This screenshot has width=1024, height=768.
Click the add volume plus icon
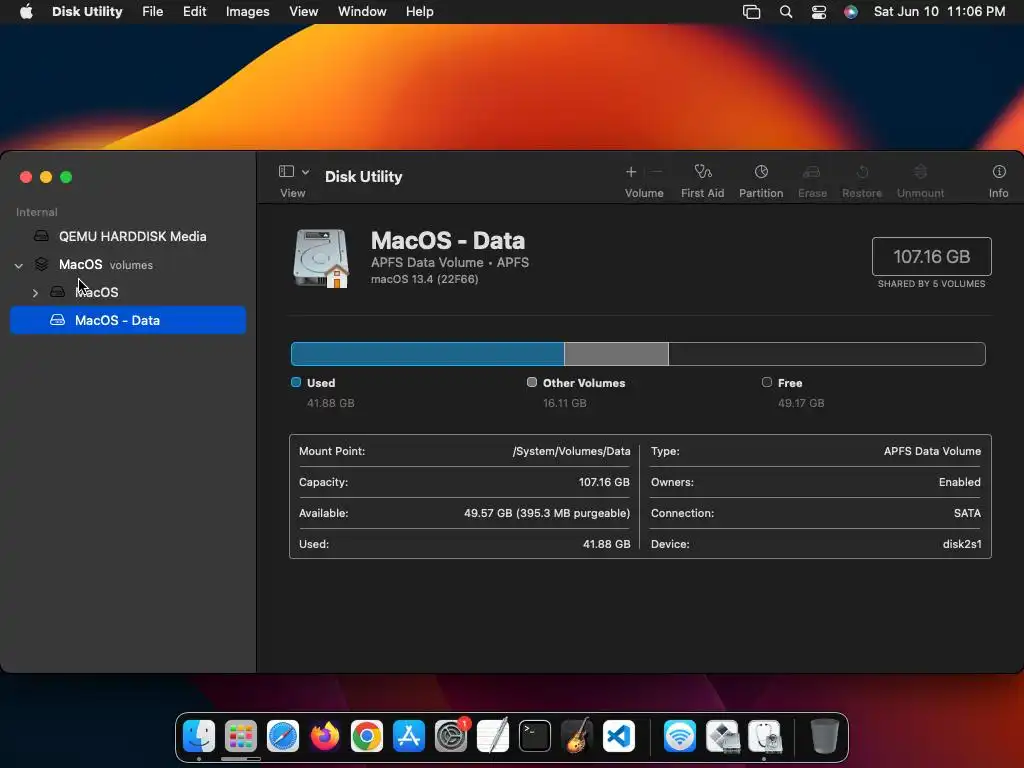[x=631, y=172]
